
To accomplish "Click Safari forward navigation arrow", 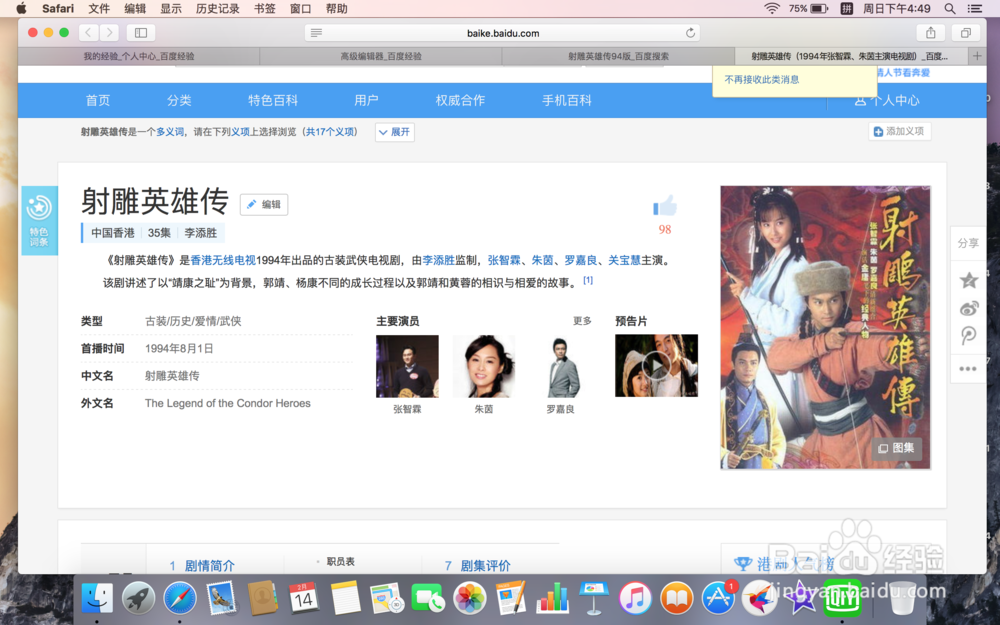I will tap(109, 33).
